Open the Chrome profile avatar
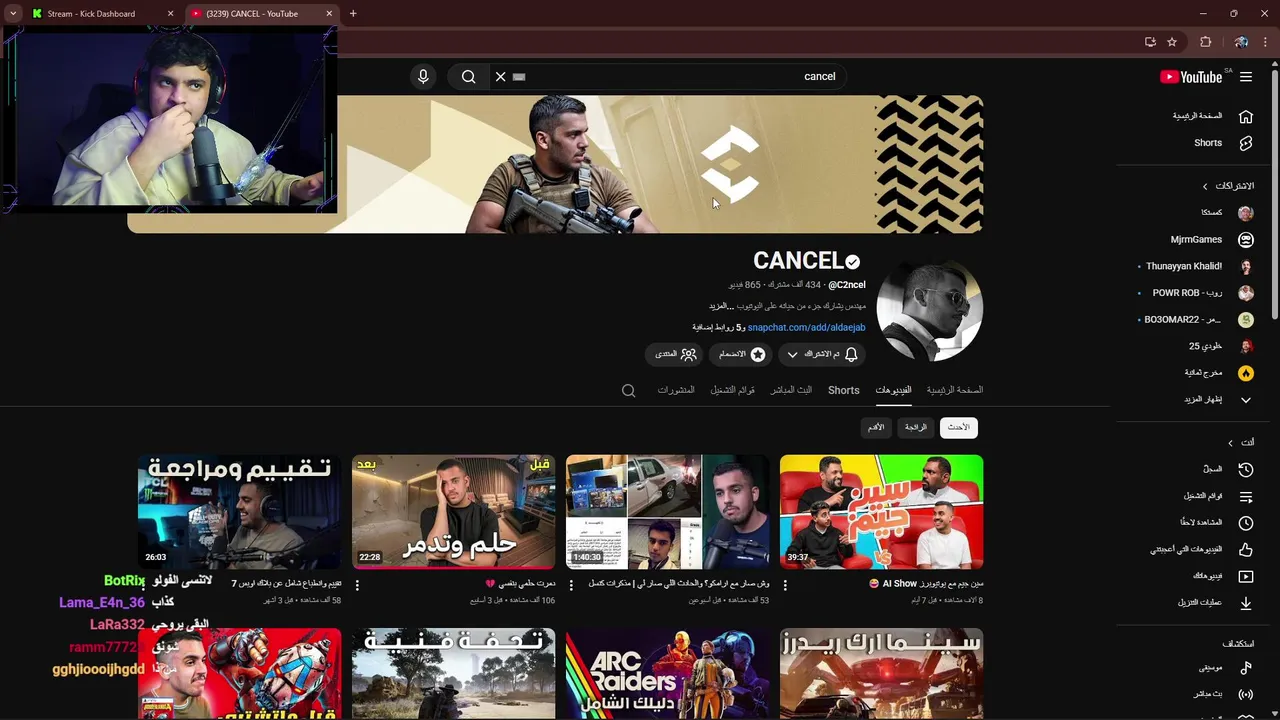1280x720 pixels. coord(1241,42)
